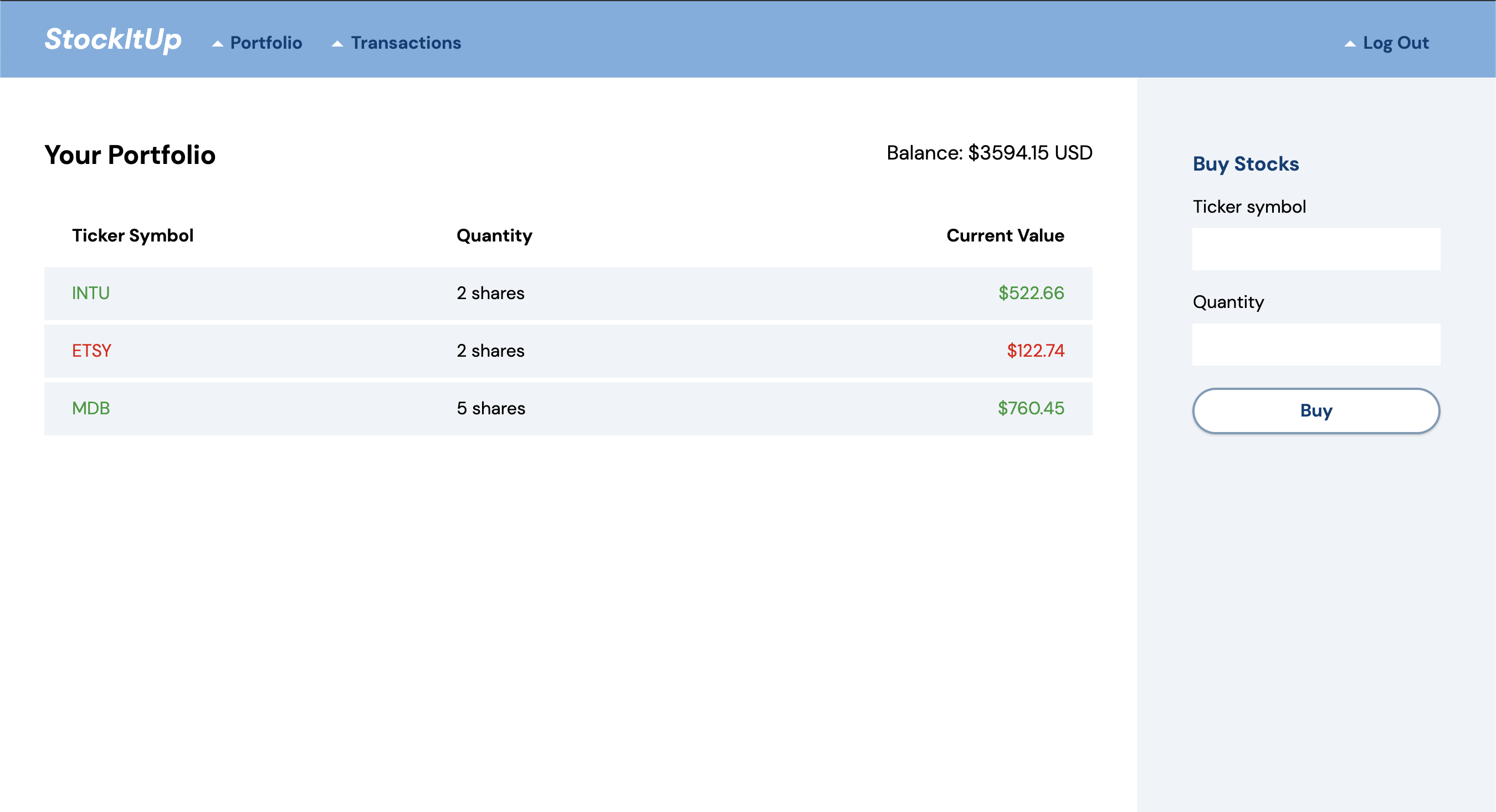Select the MDB ticker
The height and width of the screenshot is (812, 1496).
91,408
